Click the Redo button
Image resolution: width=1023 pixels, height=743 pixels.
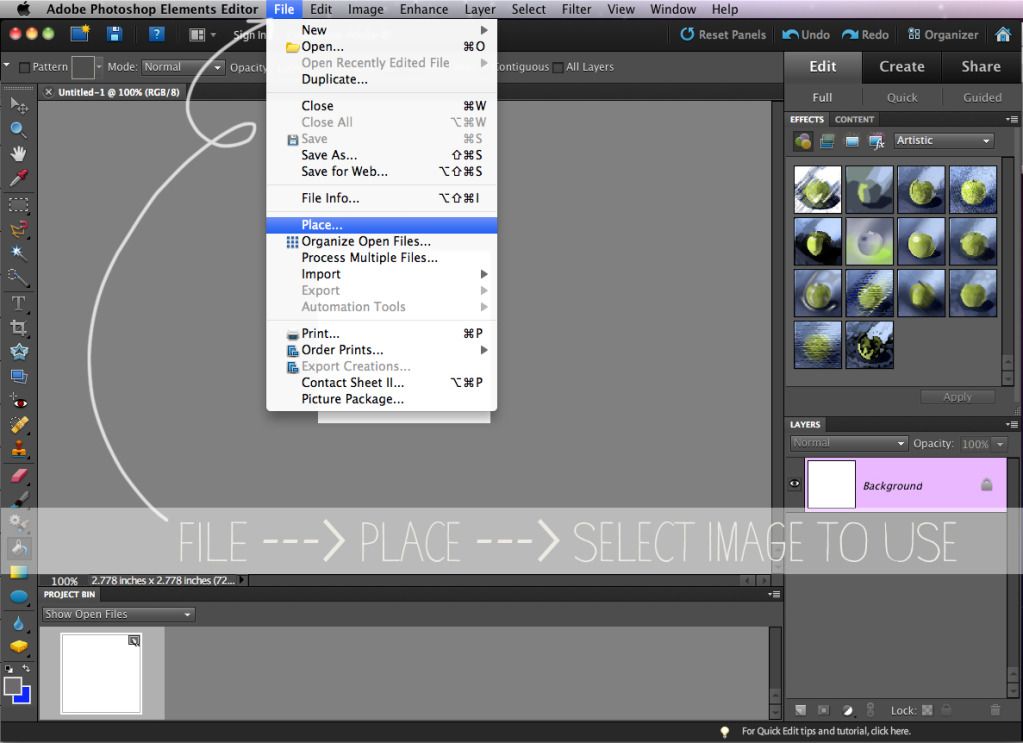point(865,35)
